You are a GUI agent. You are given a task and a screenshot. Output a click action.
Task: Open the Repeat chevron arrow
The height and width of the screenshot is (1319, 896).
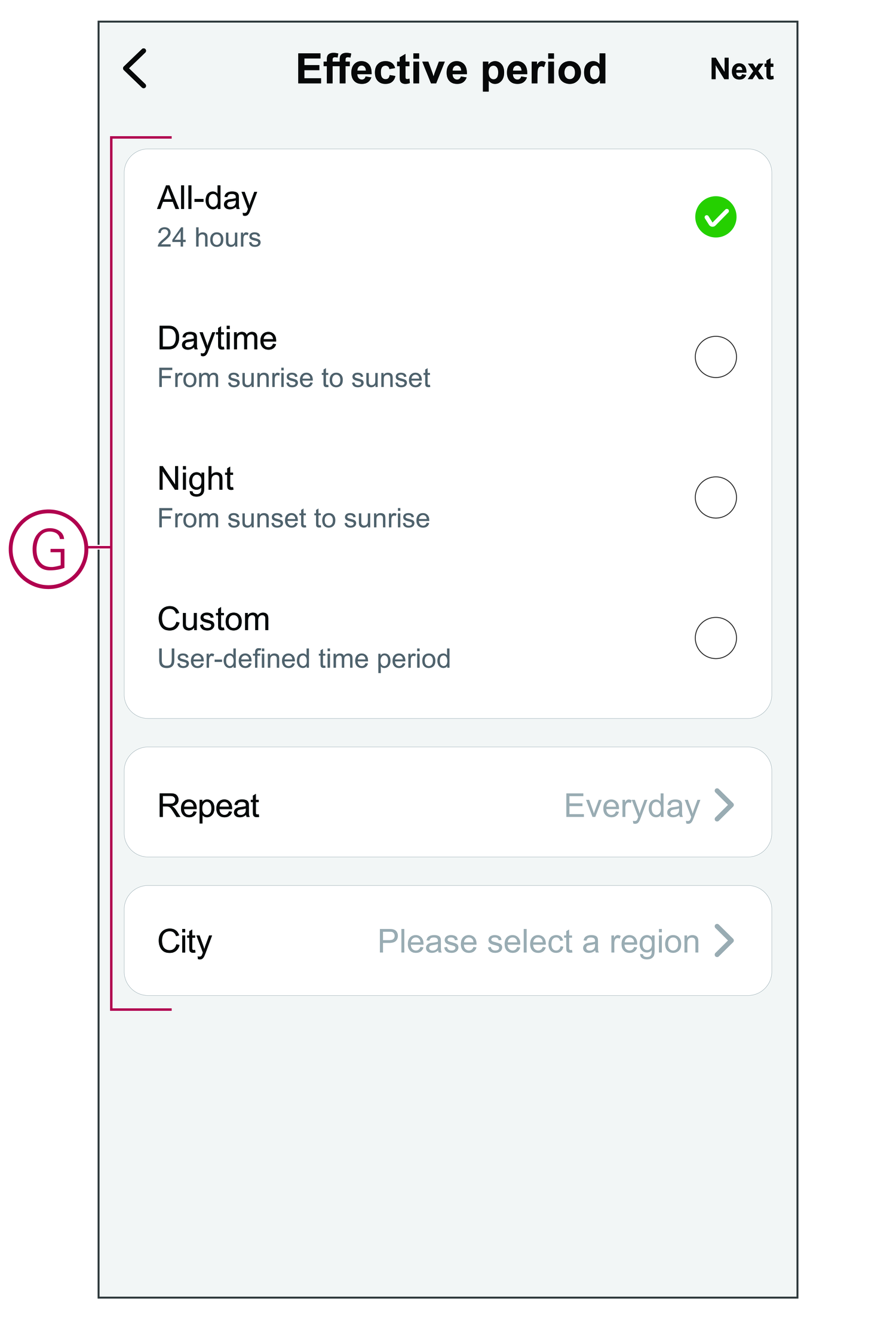point(724,805)
